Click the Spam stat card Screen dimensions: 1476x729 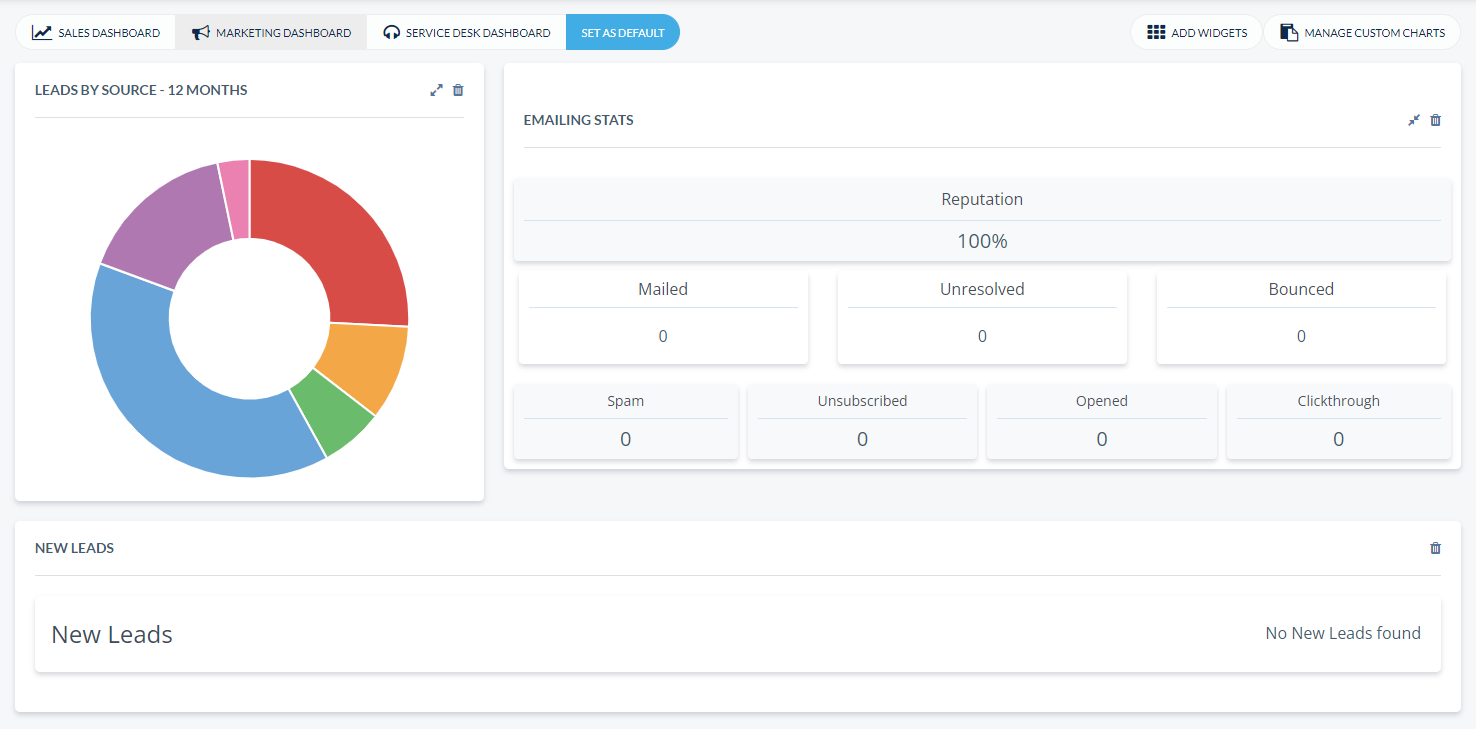point(626,422)
